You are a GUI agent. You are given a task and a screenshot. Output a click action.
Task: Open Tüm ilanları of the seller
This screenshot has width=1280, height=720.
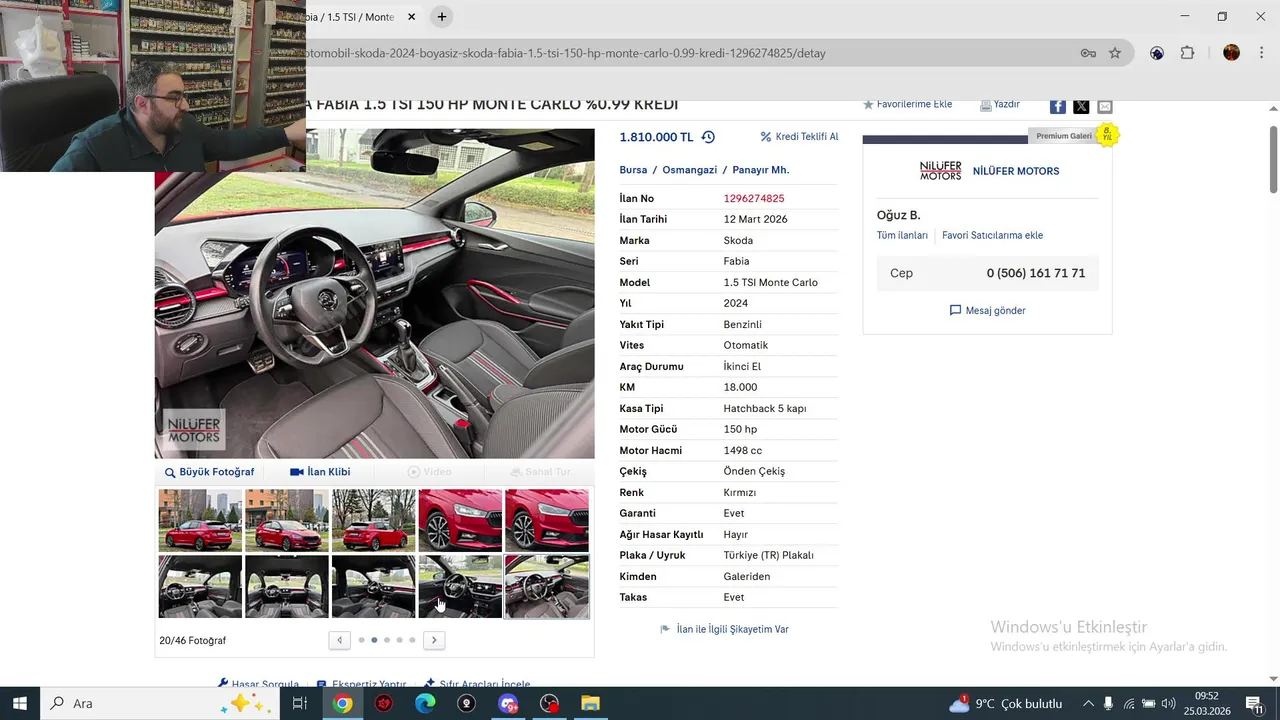902,236
